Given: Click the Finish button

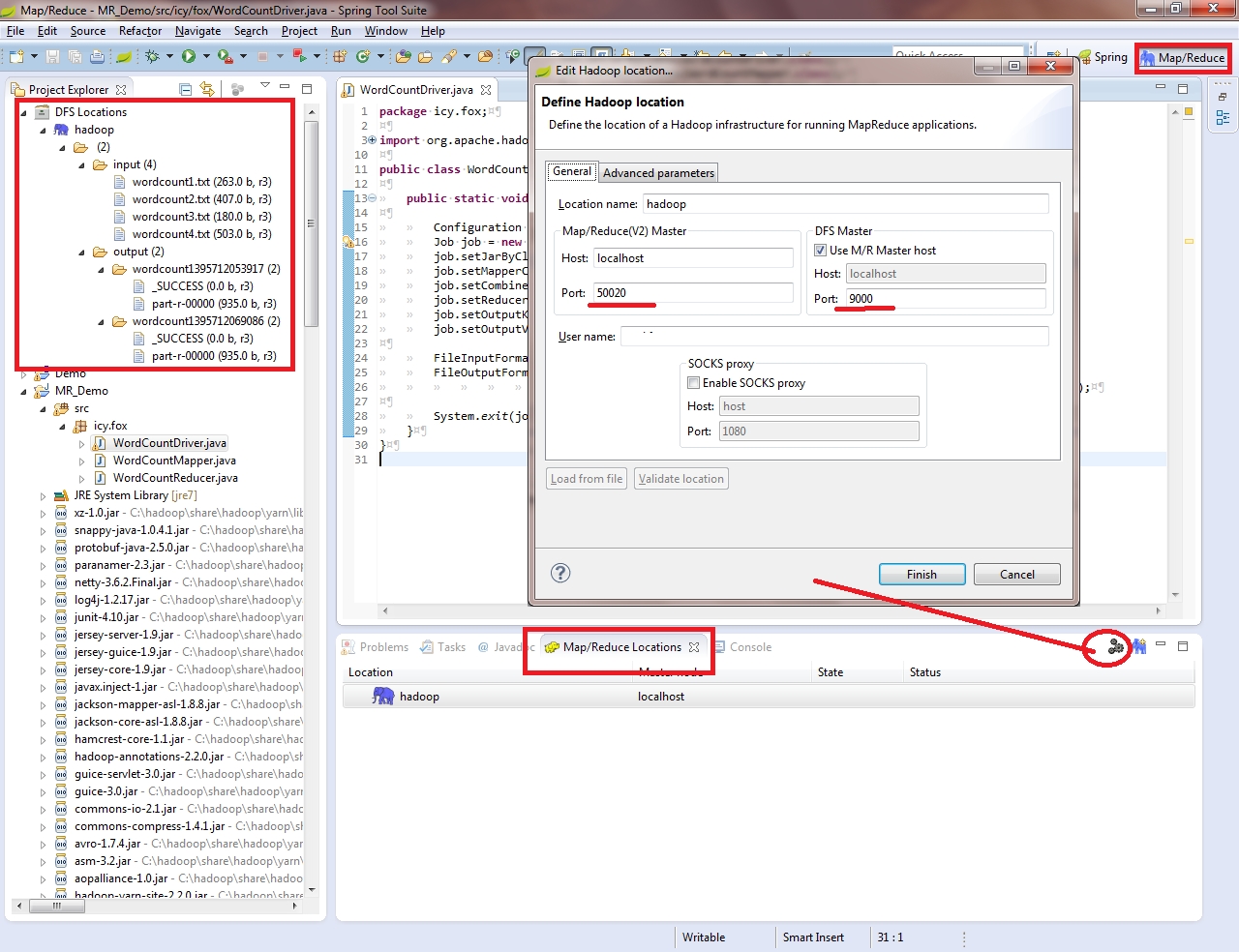Looking at the screenshot, I should [922, 575].
